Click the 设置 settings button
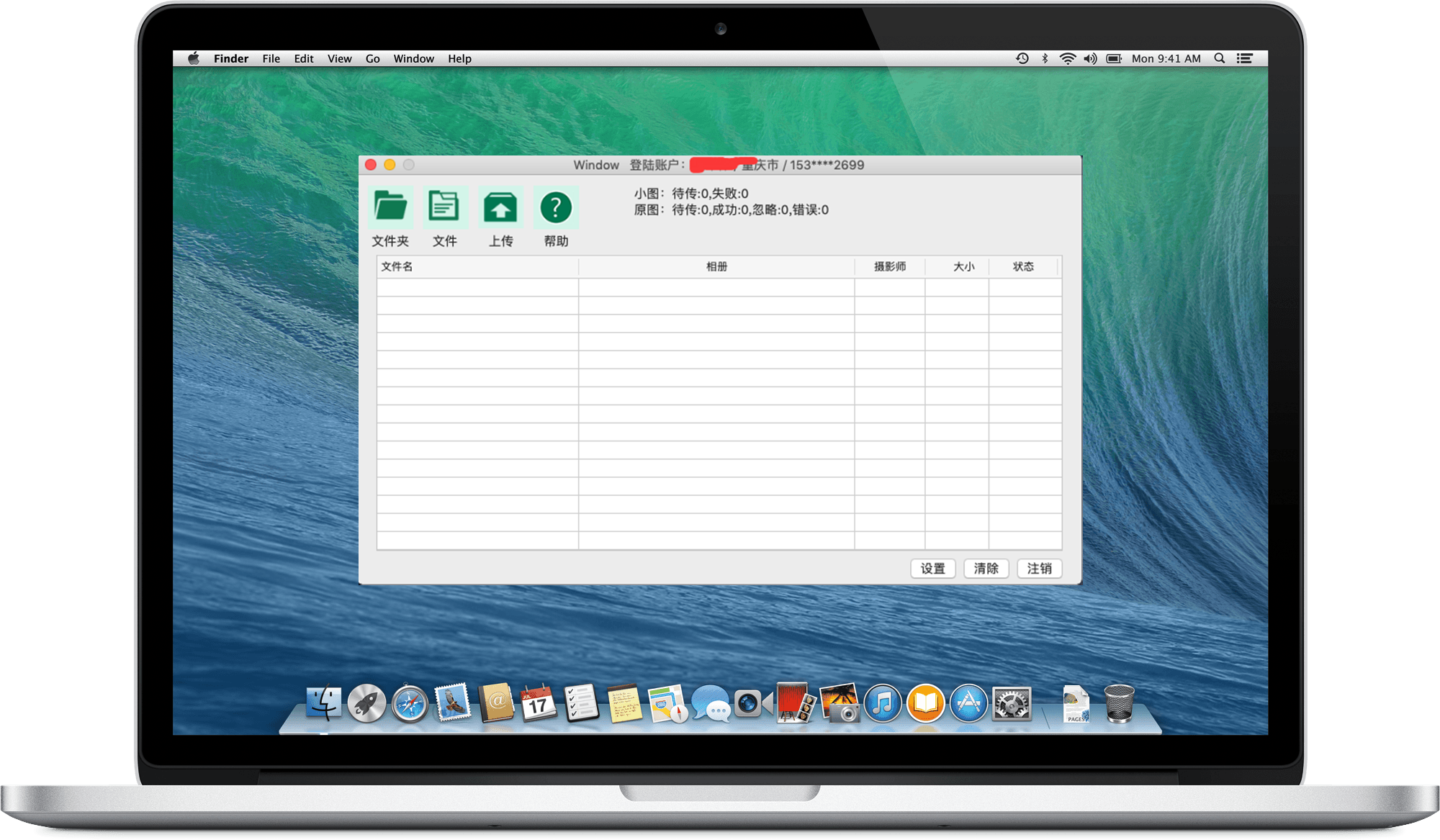 click(932, 569)
